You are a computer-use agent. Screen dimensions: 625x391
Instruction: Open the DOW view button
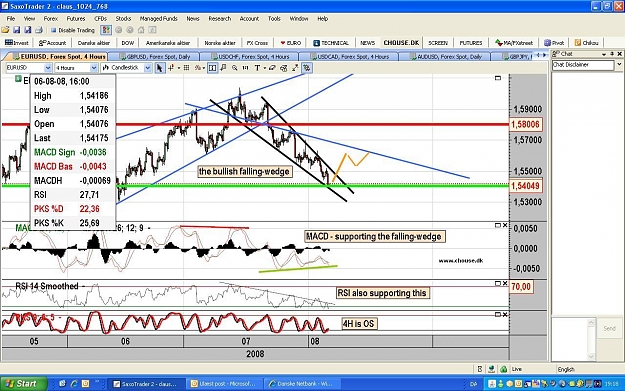(128, 43)
